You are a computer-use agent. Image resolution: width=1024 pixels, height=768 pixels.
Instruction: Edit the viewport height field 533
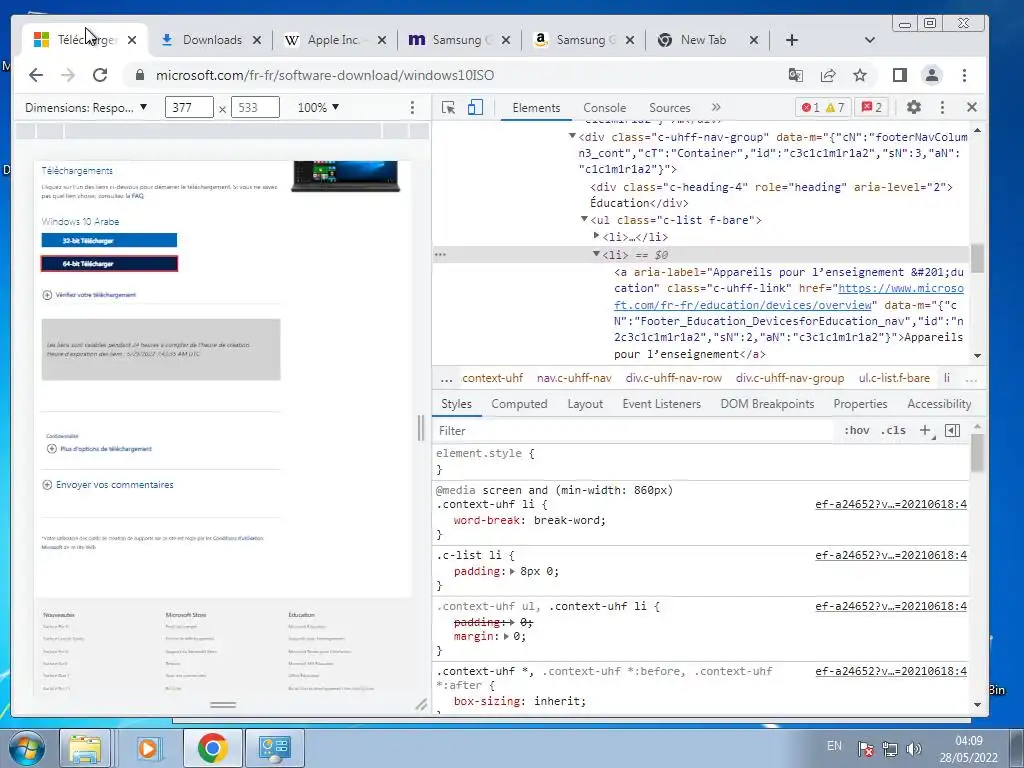(x=255, y=107)
